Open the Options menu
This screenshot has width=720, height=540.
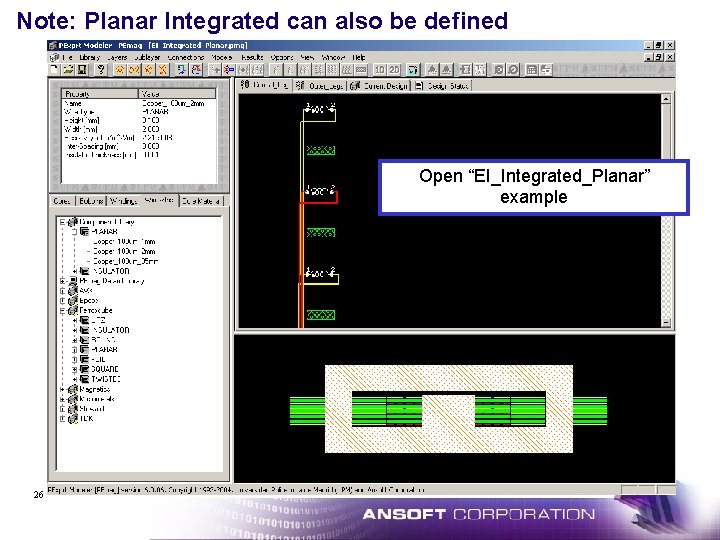(282, 57)
